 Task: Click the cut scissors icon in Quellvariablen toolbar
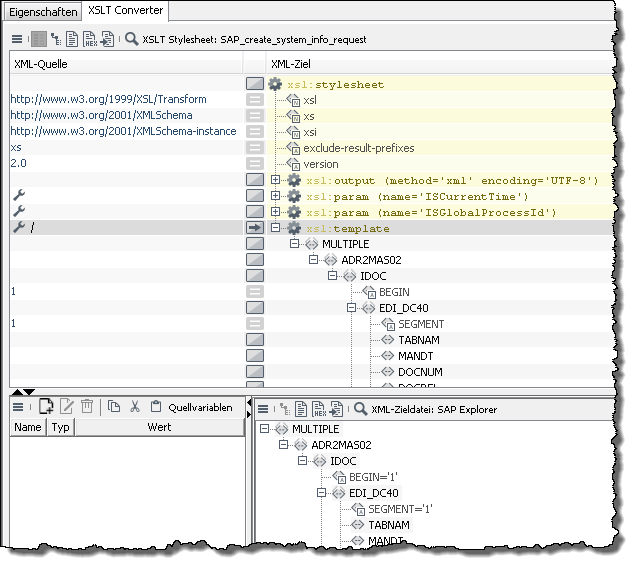coord(135,407)
